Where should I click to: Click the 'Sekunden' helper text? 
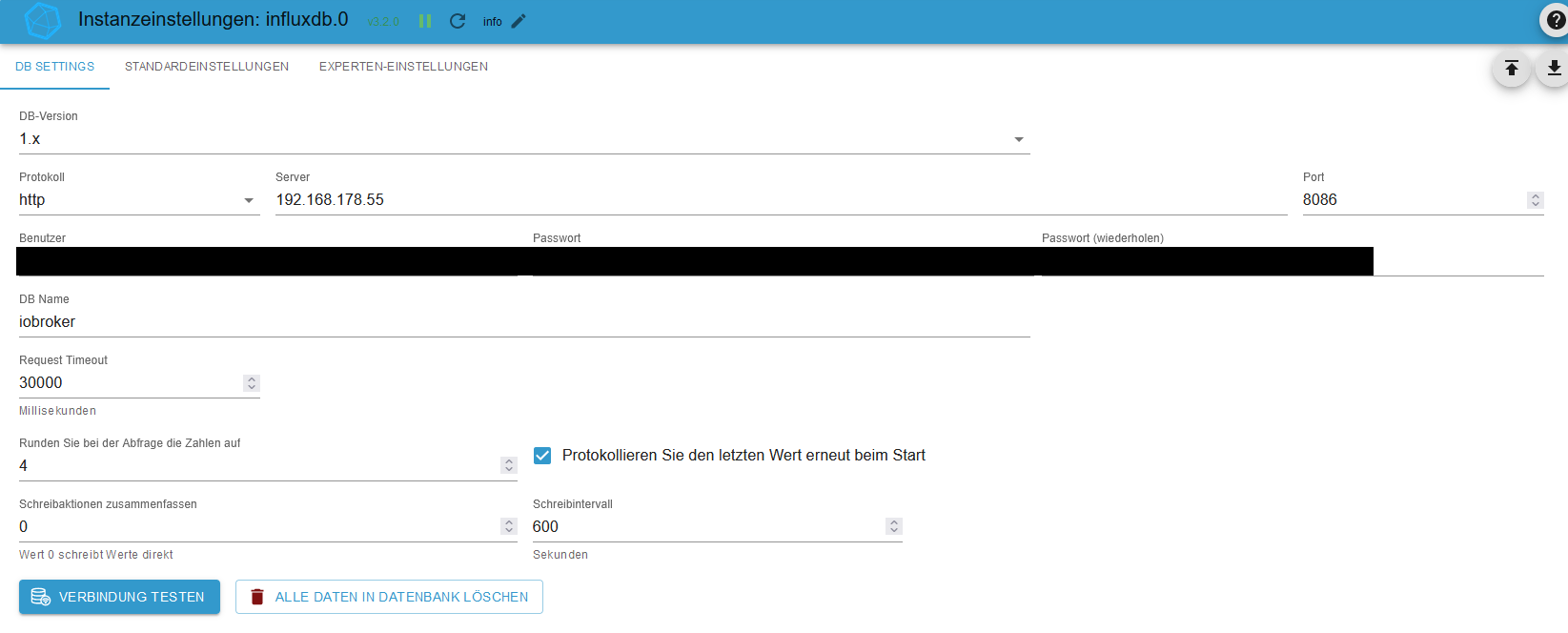pyautogui.click(x=560, y=555)
